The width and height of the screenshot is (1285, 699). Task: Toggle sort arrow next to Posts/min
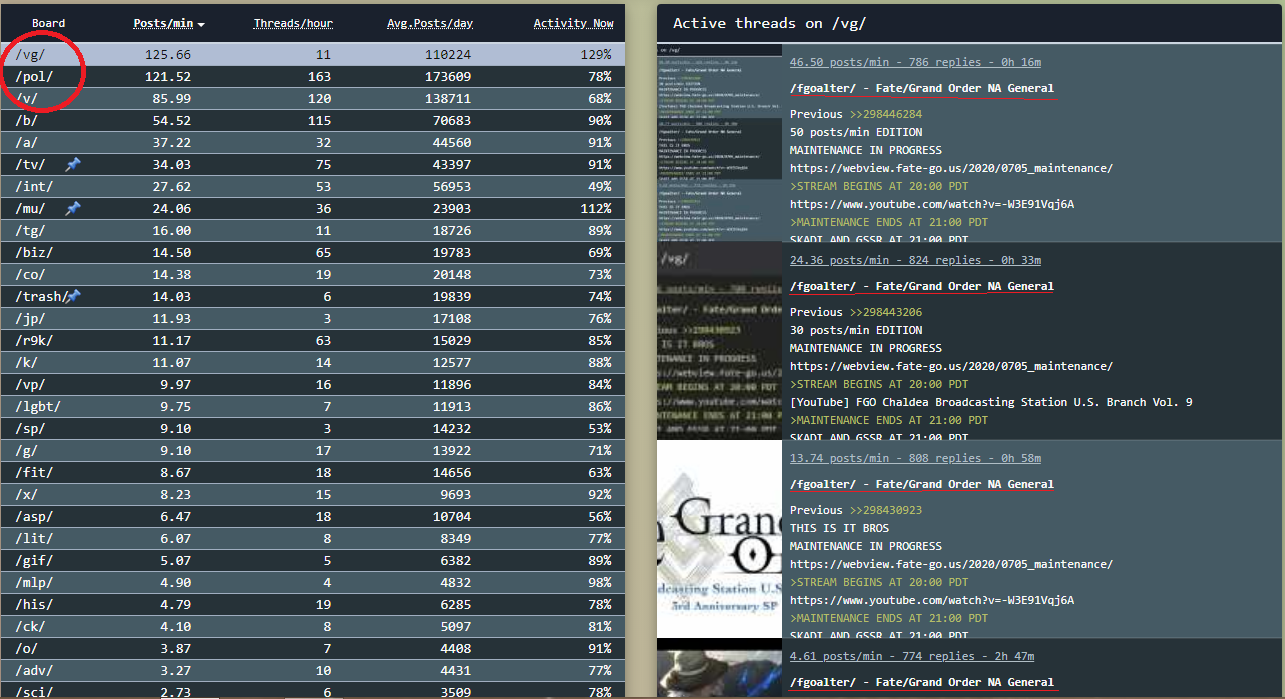click(x=201, y=24)
